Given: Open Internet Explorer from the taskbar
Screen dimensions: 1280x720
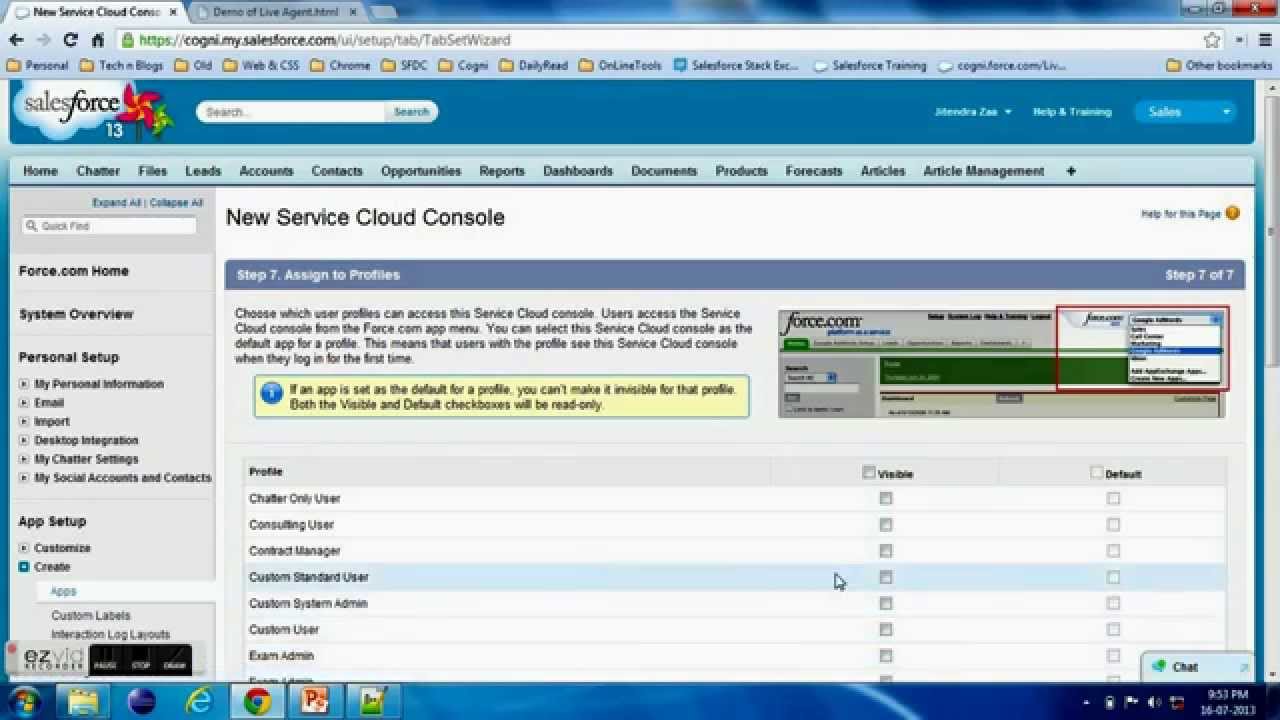Looking at the screenshot, I should (198, 701).
